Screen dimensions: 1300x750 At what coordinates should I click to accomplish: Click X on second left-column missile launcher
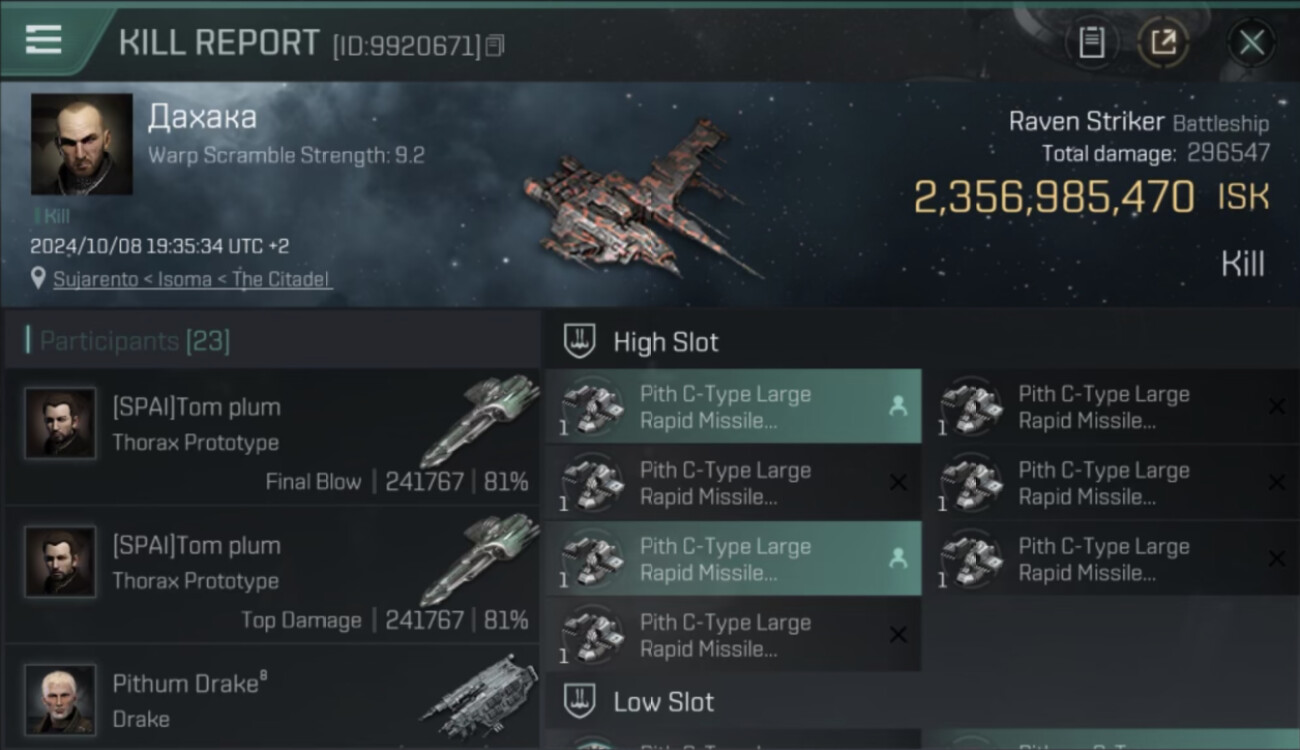(x=897, y=483)
